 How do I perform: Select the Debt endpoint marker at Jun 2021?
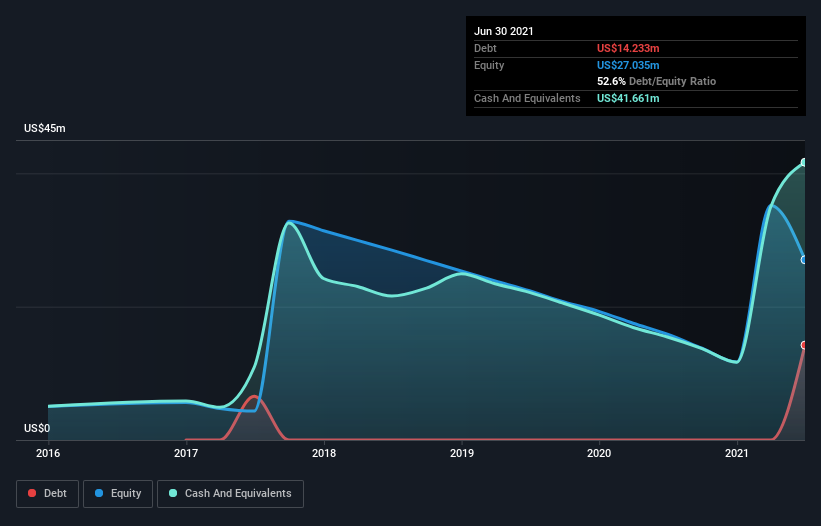point(804,345)
